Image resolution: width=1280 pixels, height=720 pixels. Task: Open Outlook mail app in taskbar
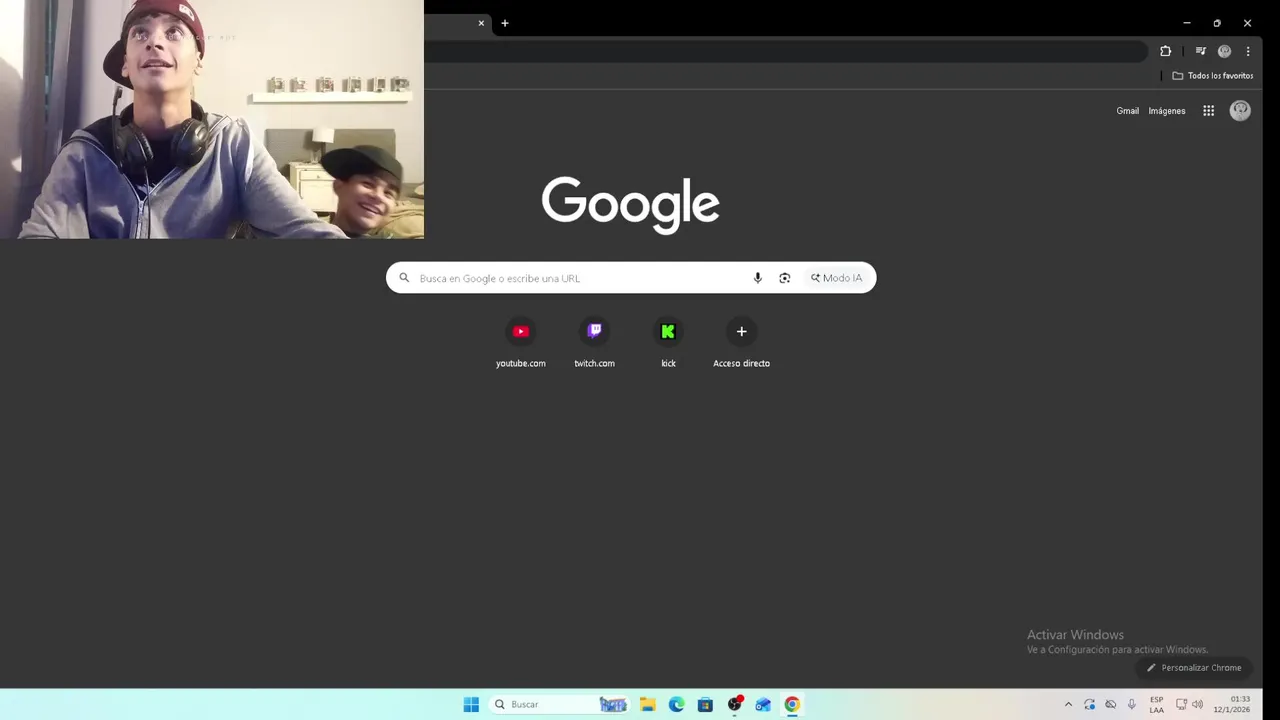tap(763, 704)
